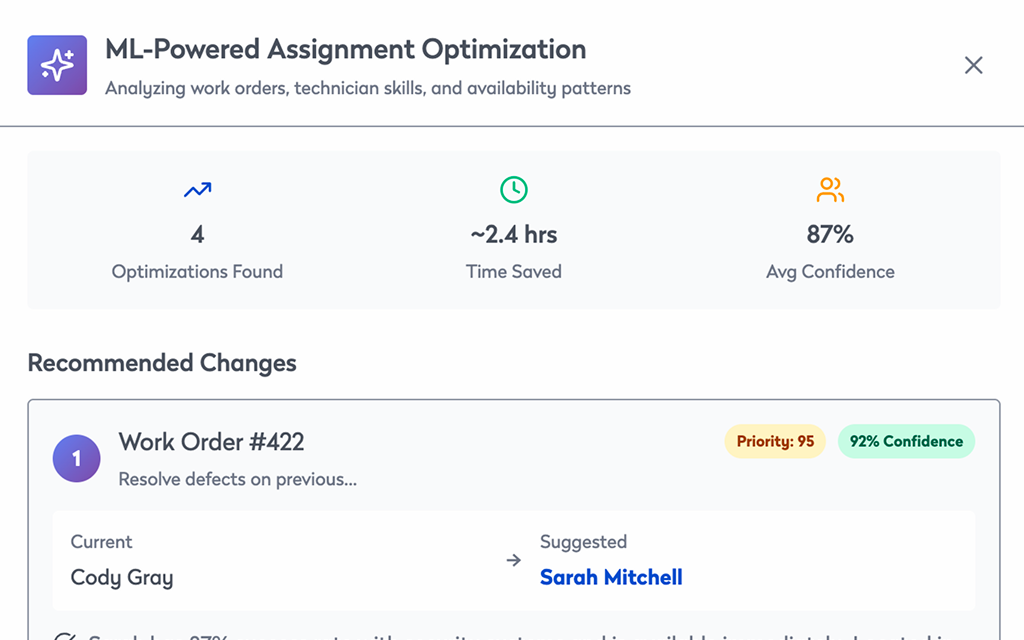Click the 'Suggested' label above Sarah Mitchell

click(583, 542)
